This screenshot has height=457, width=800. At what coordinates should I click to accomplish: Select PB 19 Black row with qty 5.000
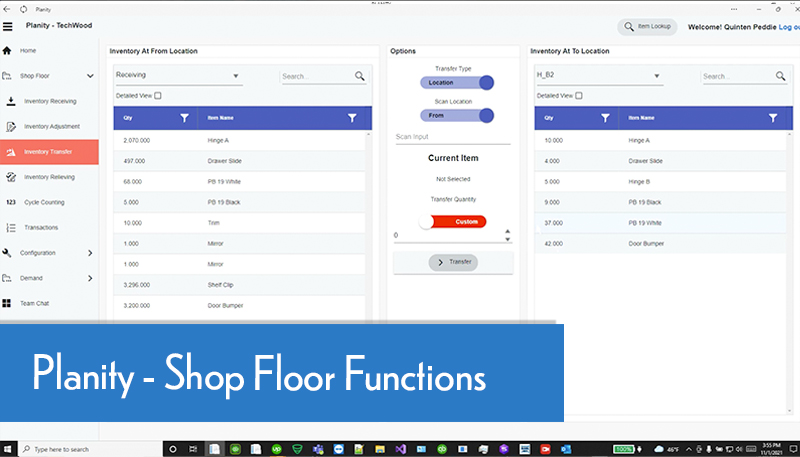[x=239, y=202]
